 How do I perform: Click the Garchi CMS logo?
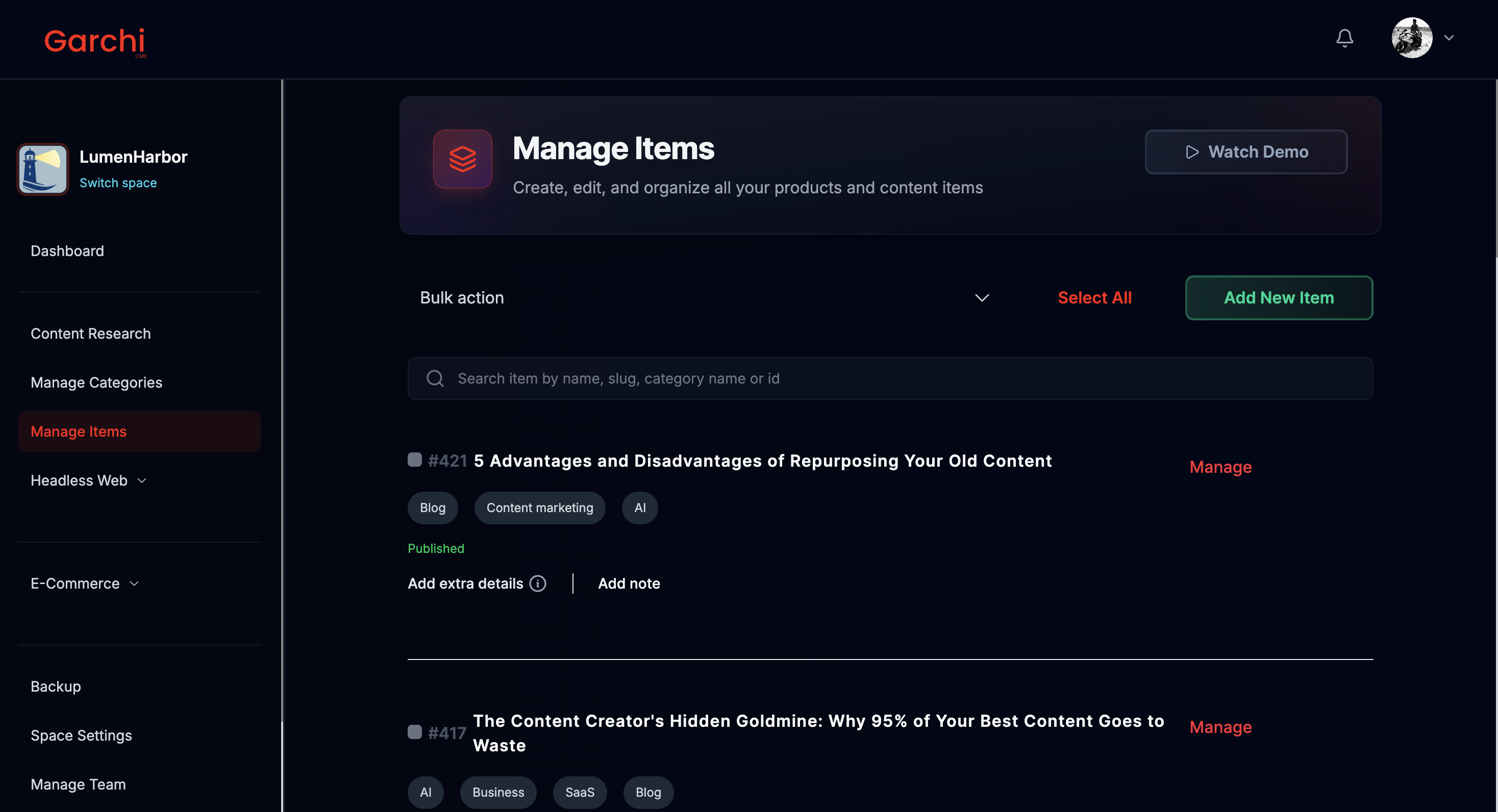[95, 41]
